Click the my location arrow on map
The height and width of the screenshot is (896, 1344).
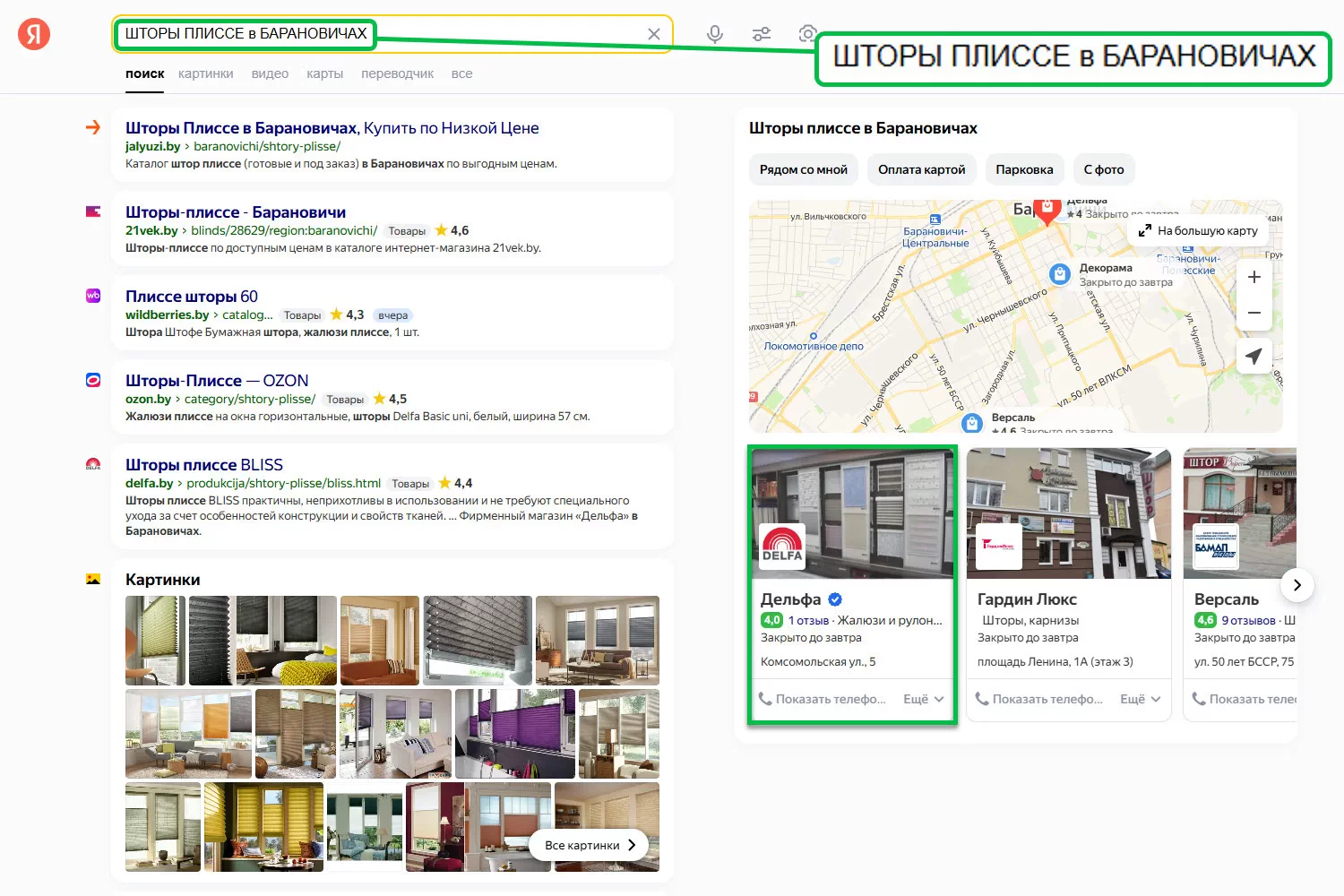[x=1254, y=356]
